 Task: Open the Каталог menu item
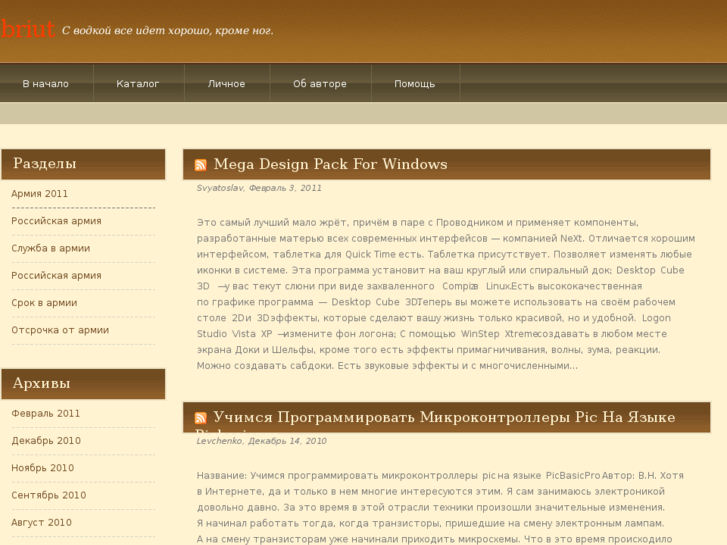click(x=137, y=83)
